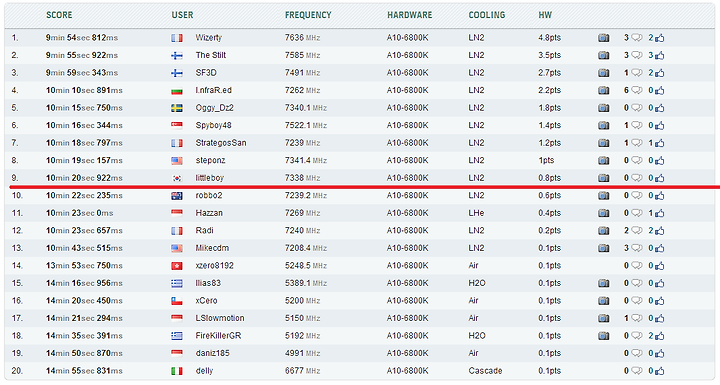Click France flag next to StrategosSan

coord(177,143)
